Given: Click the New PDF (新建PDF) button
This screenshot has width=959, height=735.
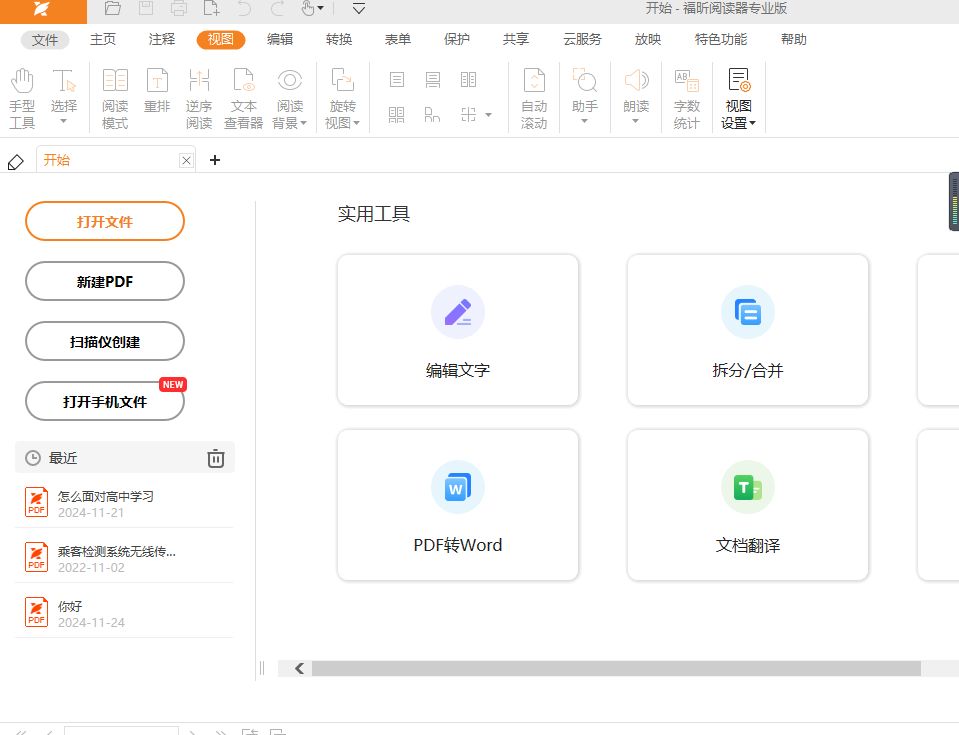Looking at the screenshot, I should tap(105, 281).
